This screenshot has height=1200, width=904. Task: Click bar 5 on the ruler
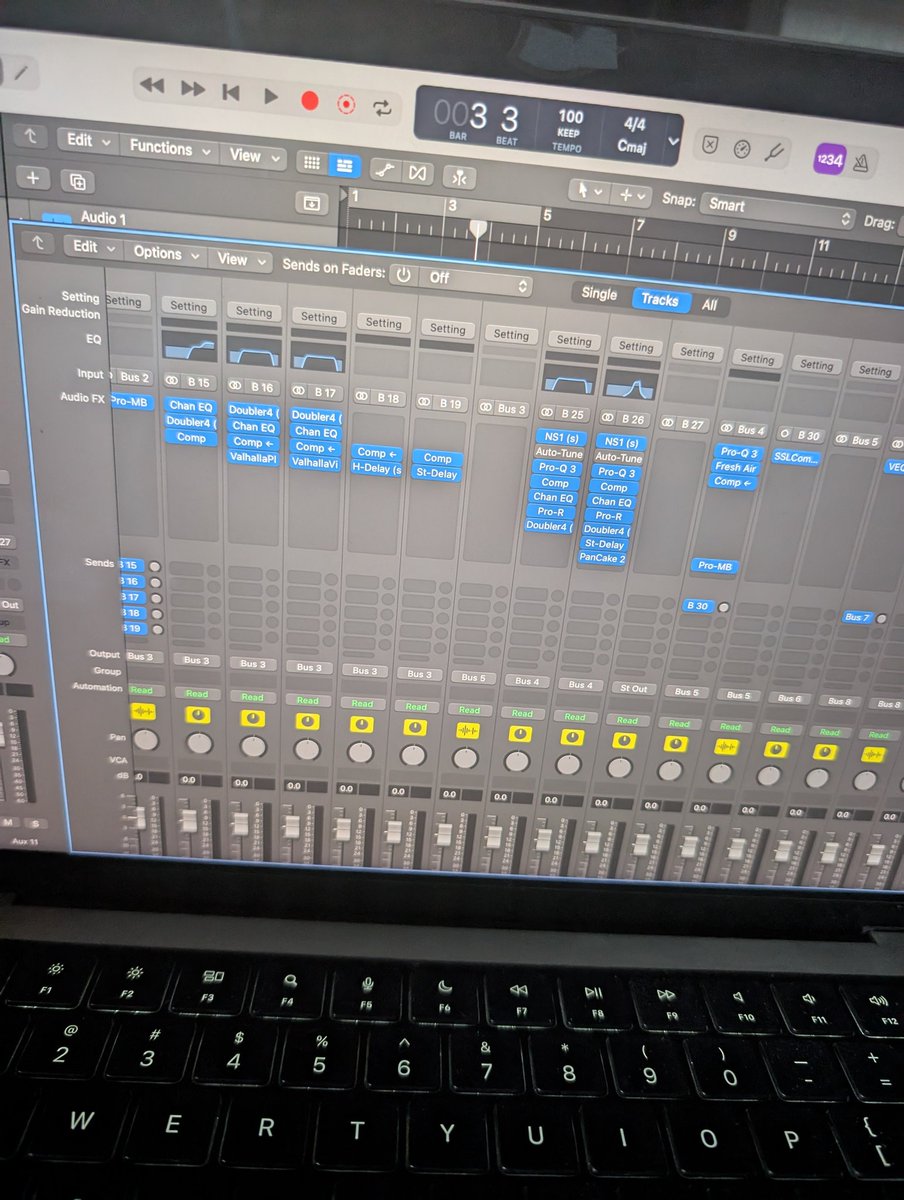[x=547, y=215]
